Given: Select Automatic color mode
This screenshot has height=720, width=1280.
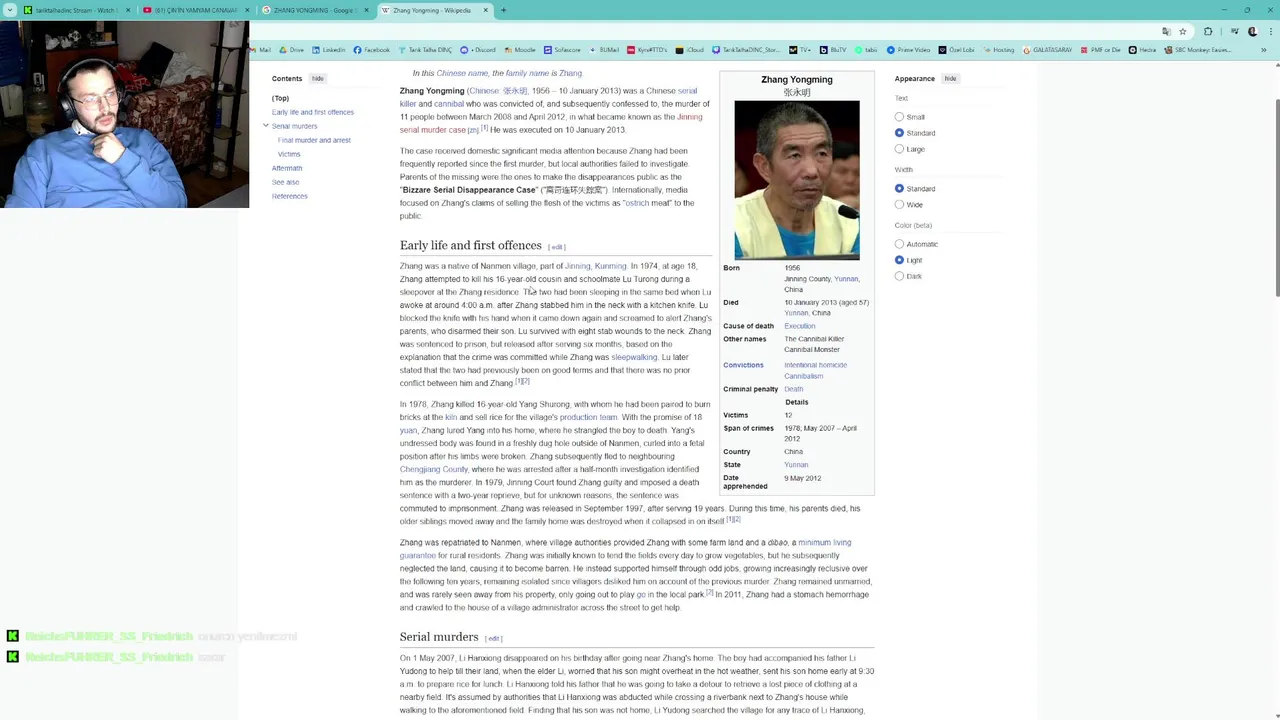Looking at the screenshot, I should tap(899, 244).
